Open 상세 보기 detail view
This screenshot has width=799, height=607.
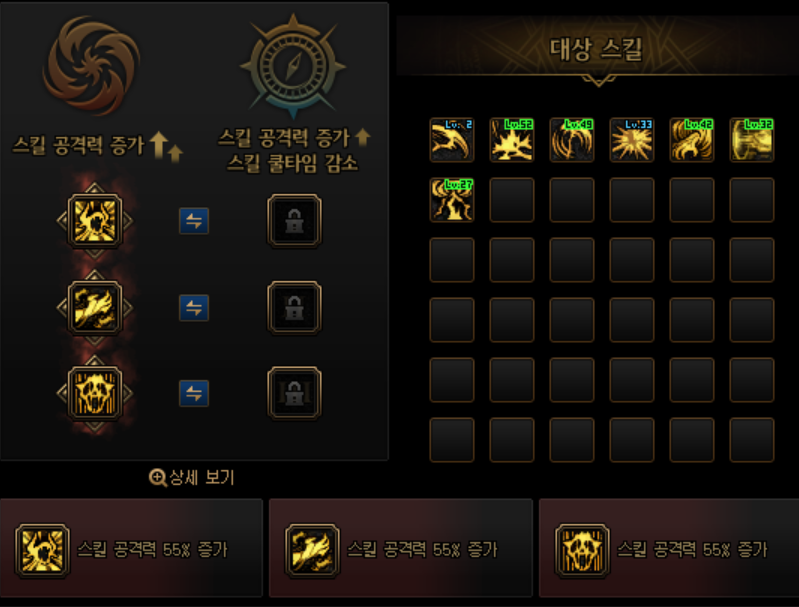(x=192, y=478)
